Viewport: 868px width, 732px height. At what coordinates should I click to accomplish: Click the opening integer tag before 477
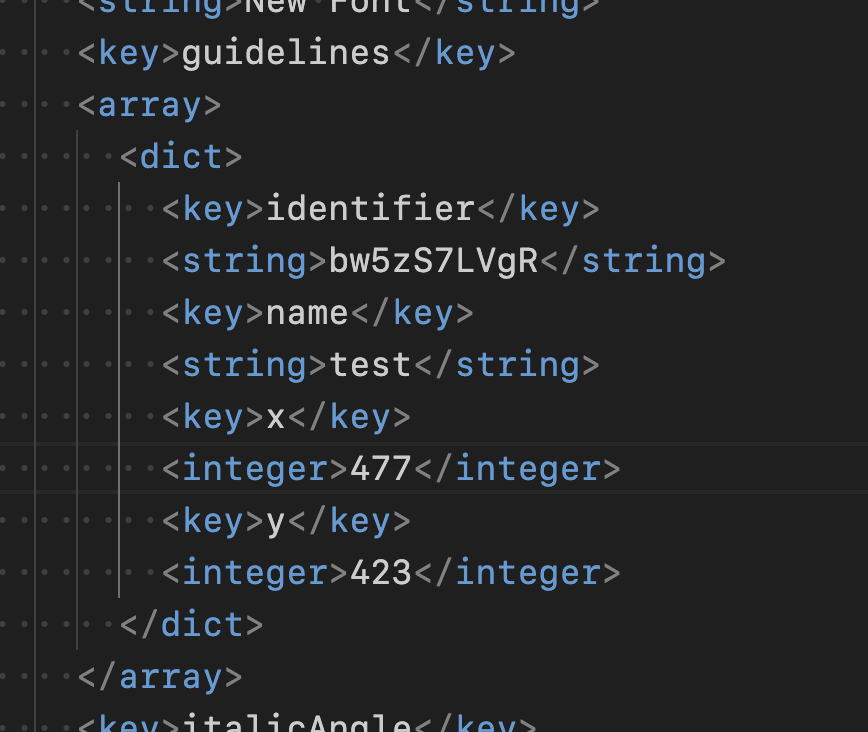245,469
